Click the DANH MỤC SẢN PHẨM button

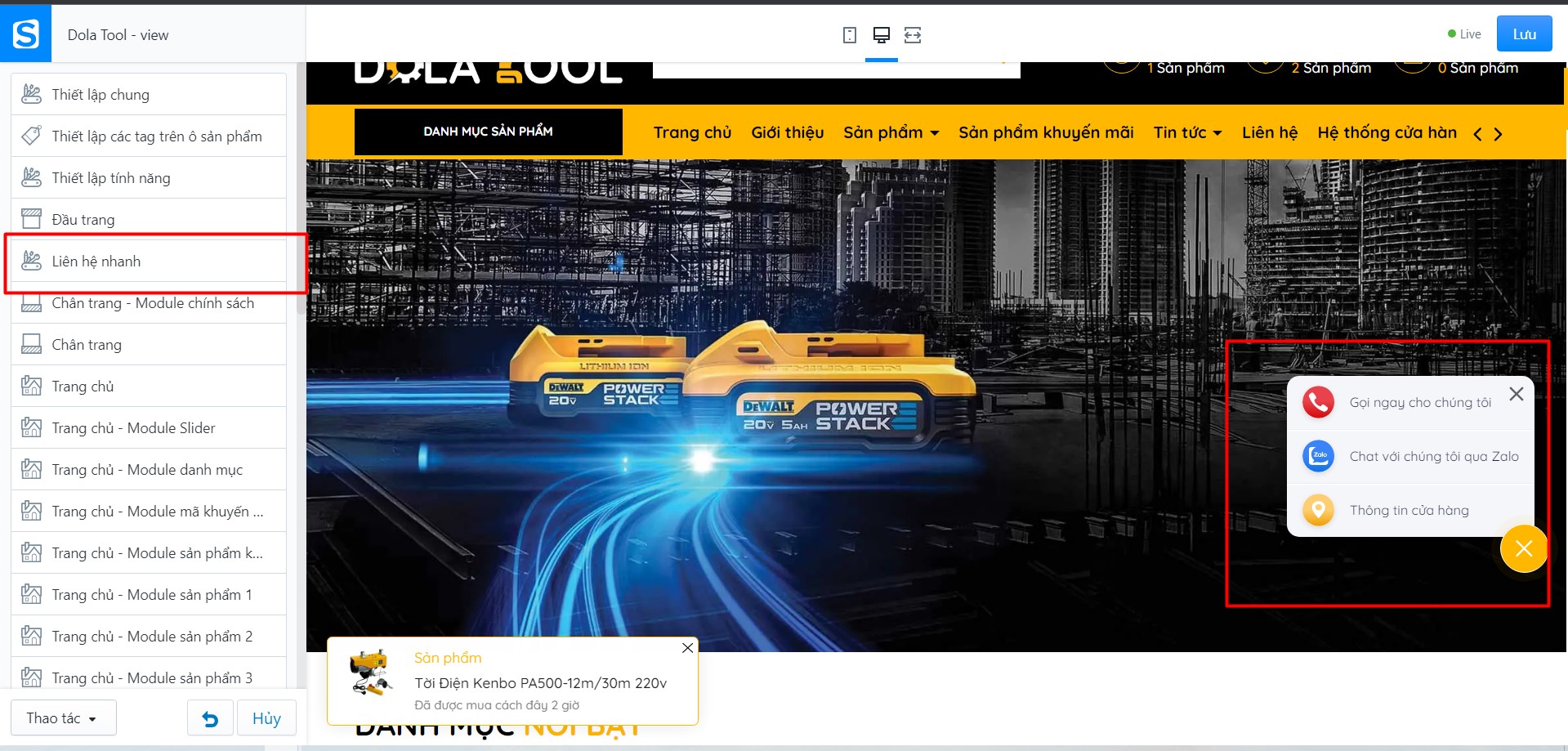[488, 132]
